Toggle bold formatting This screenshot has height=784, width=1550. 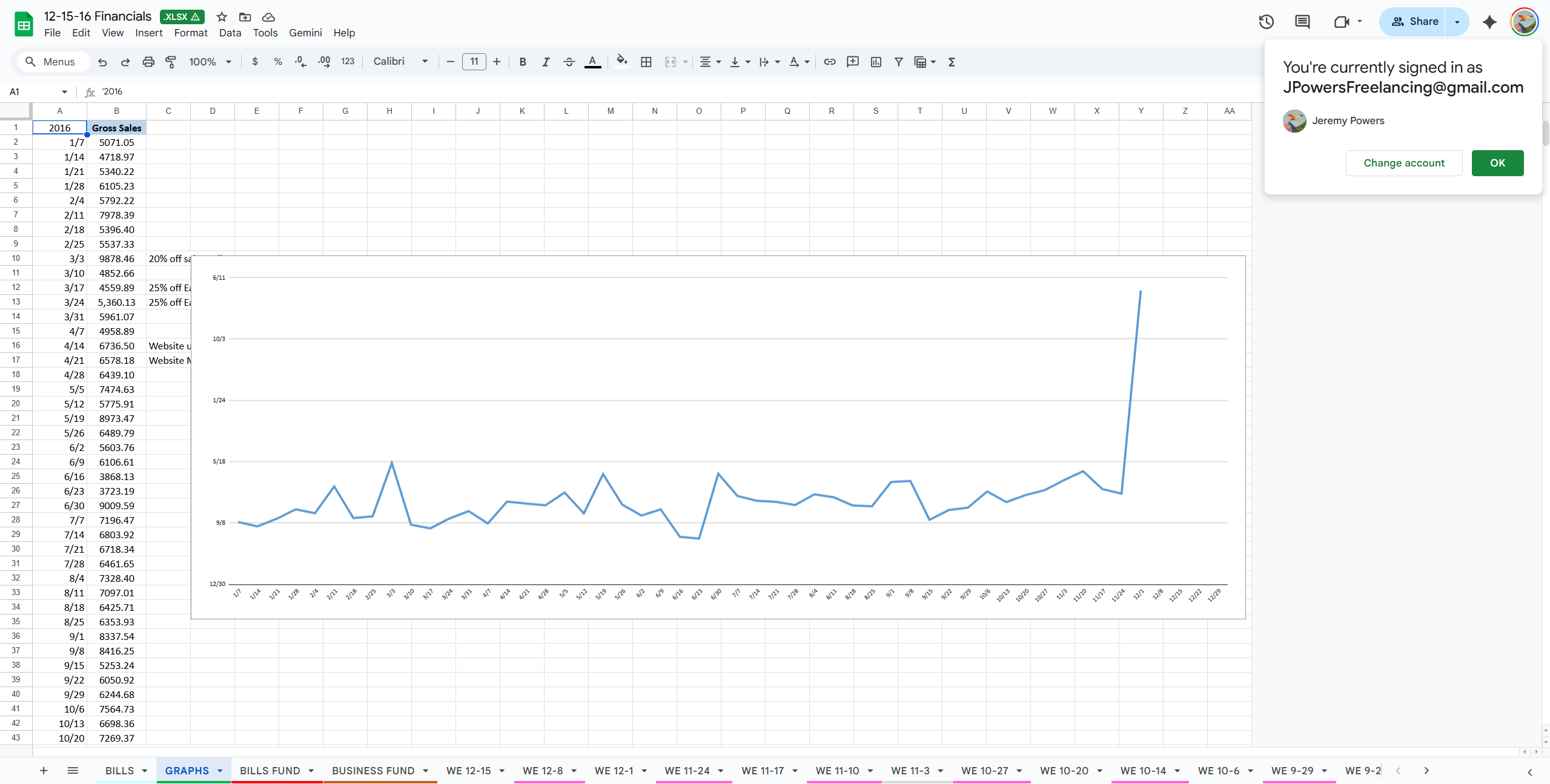[523, 62]
